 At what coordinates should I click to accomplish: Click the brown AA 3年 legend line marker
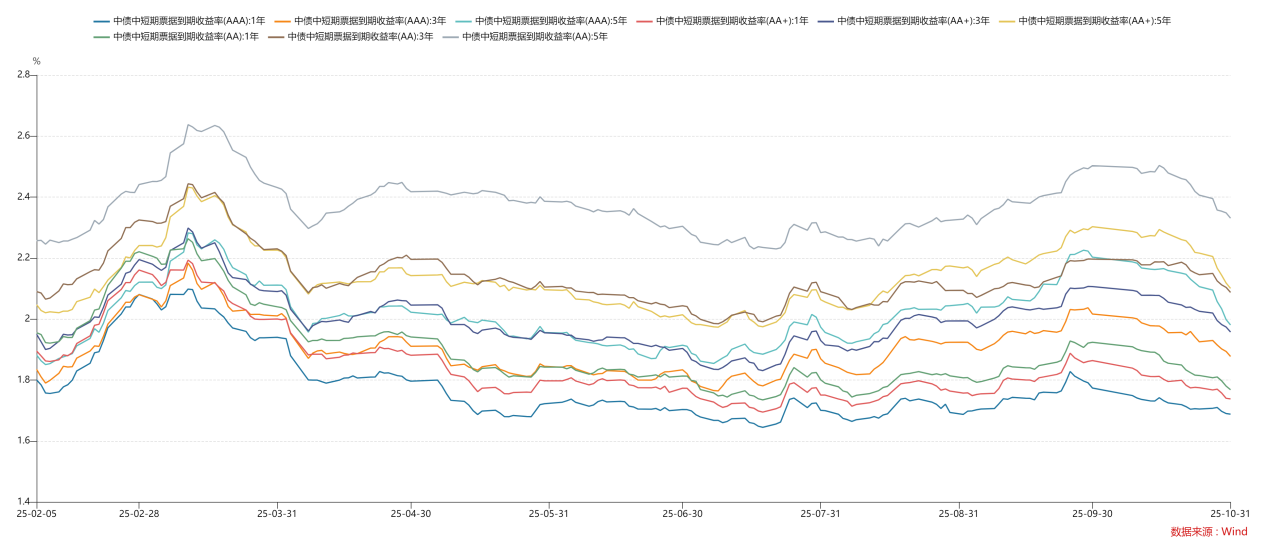[x=276, y=37]
